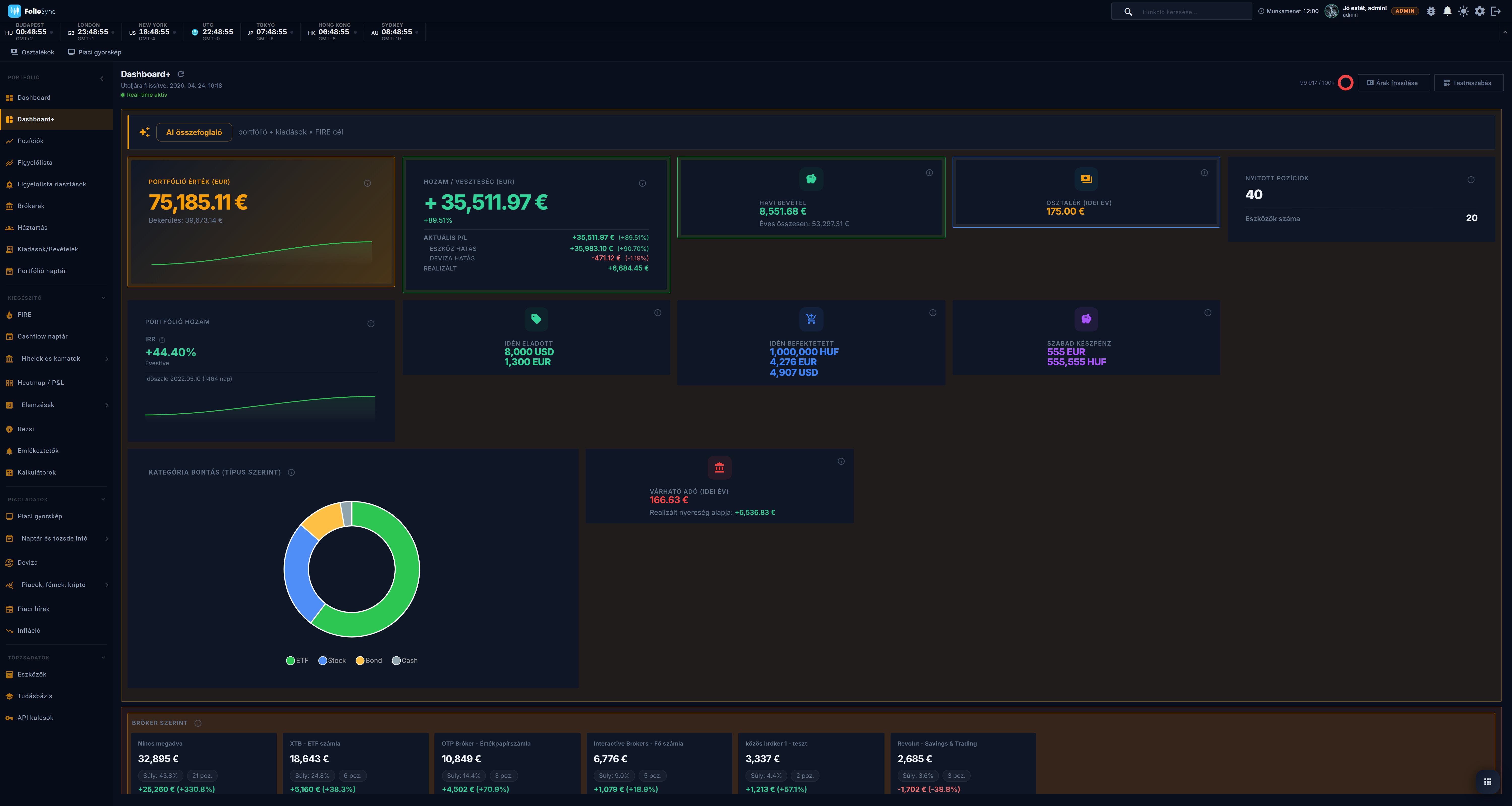
Task: Show info for Hozam / Veszteség card
Action: pos(642,183)
